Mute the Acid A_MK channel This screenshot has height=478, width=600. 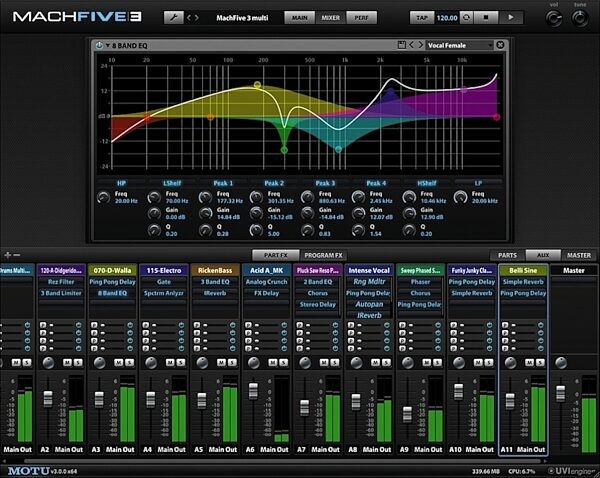(272, 362)
